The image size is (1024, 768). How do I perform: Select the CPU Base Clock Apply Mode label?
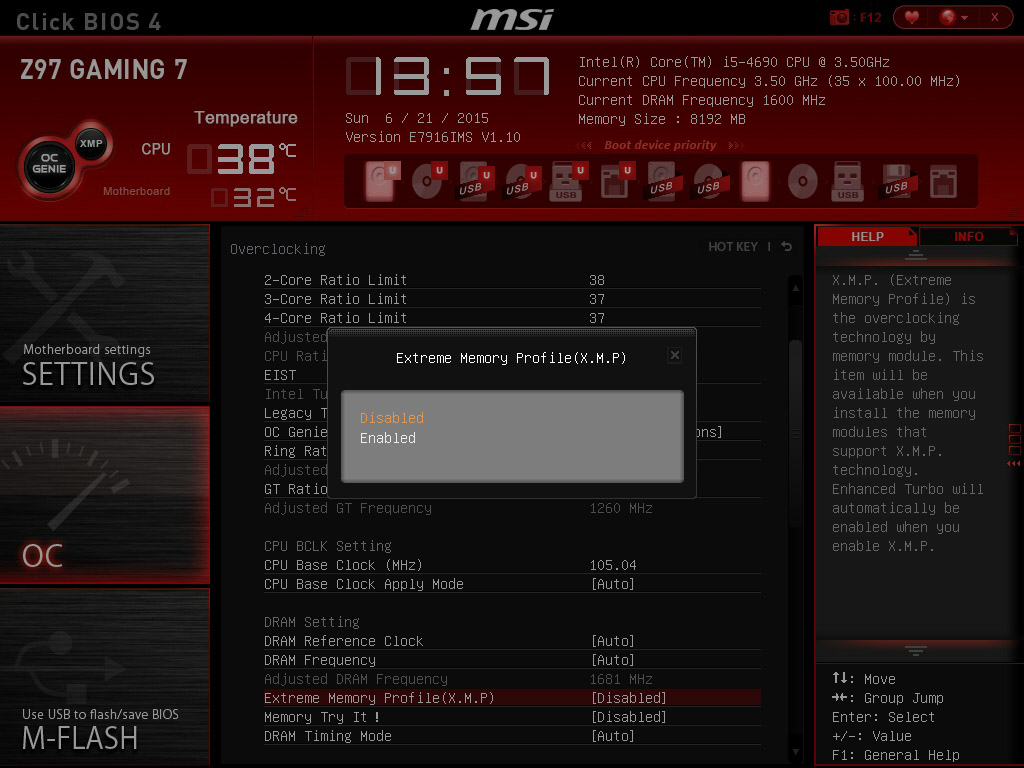[x=364, y=584]
